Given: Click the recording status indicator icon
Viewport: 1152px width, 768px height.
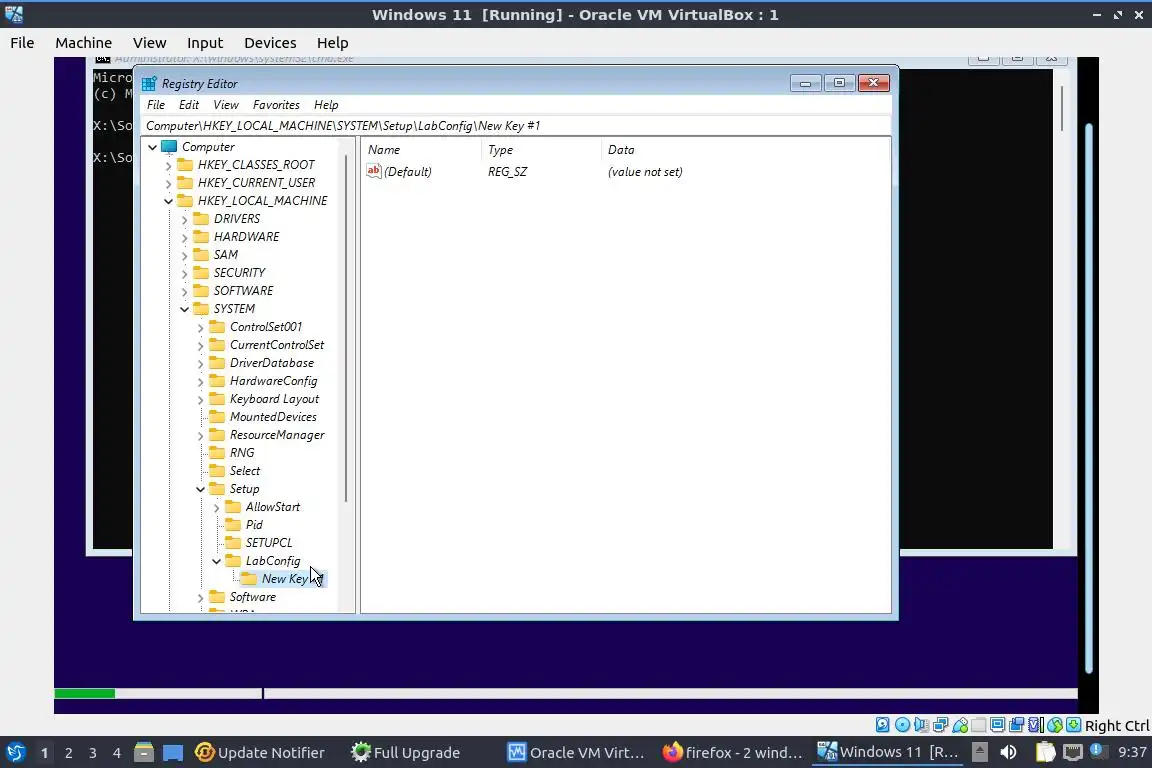Looking at the screenshot, I should pyautogui.click(x=1016, y=725).
